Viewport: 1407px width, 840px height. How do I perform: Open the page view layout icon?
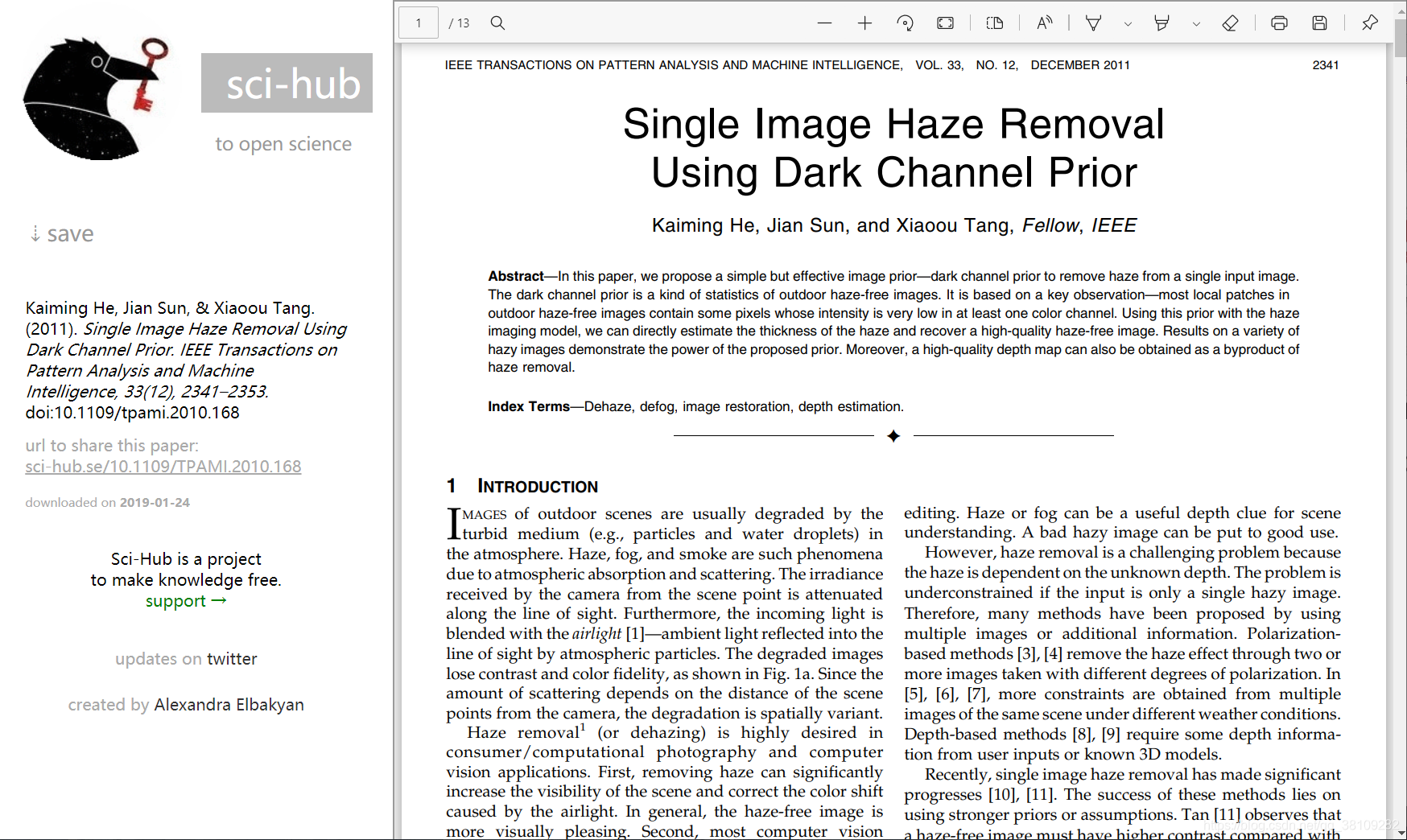coord(995,23)
